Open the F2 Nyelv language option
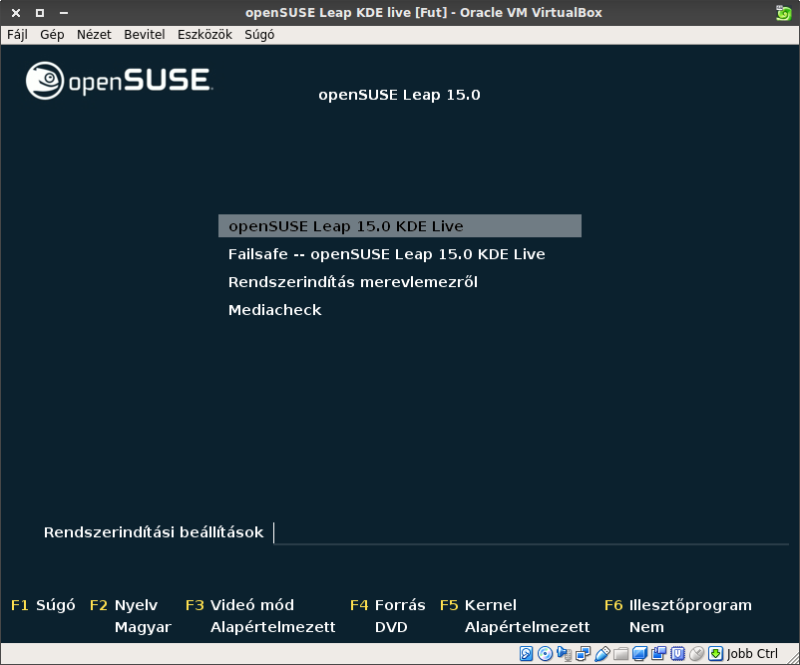800x665 pixels. click(x=123, y=605)
